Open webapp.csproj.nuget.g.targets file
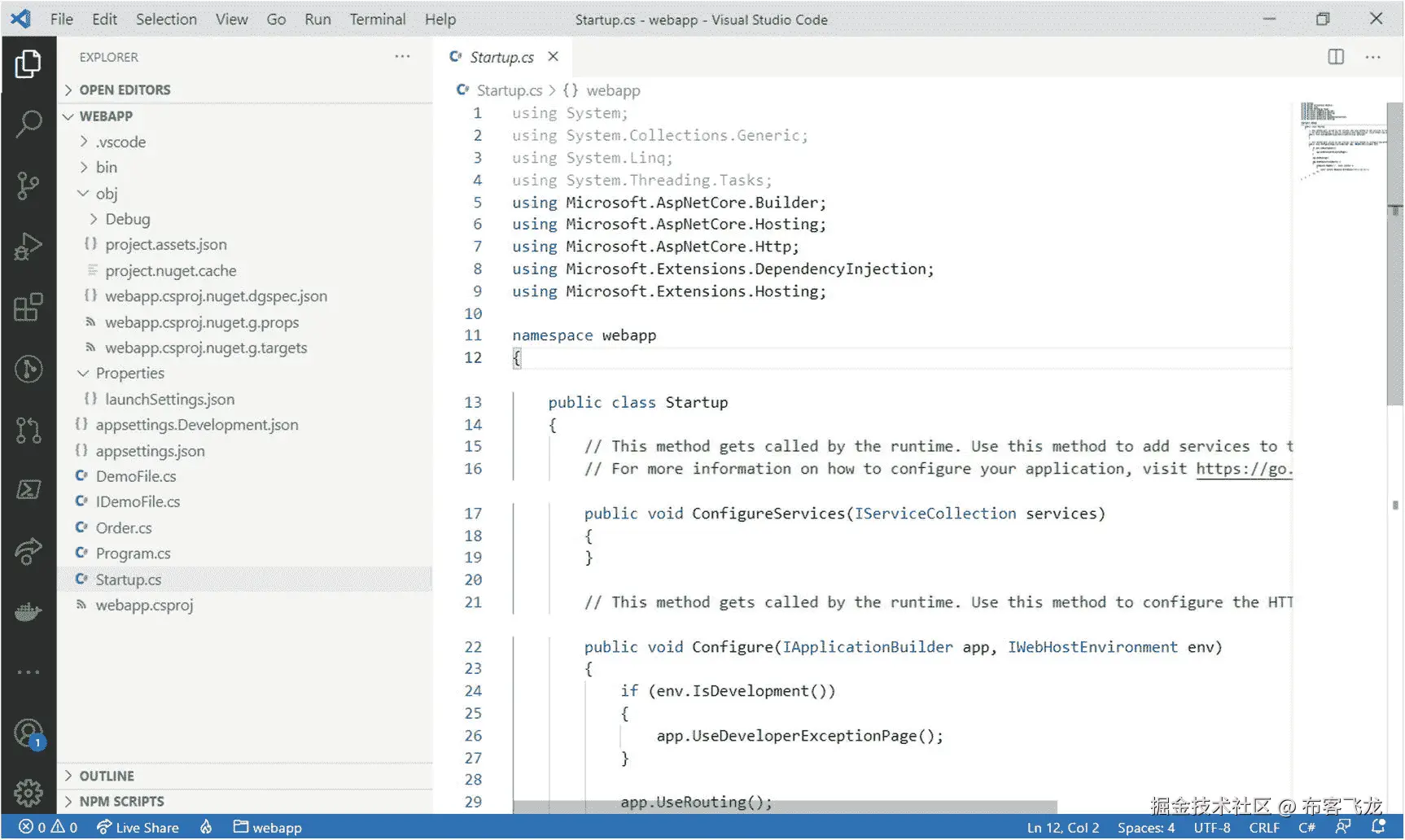 [245, 348]
